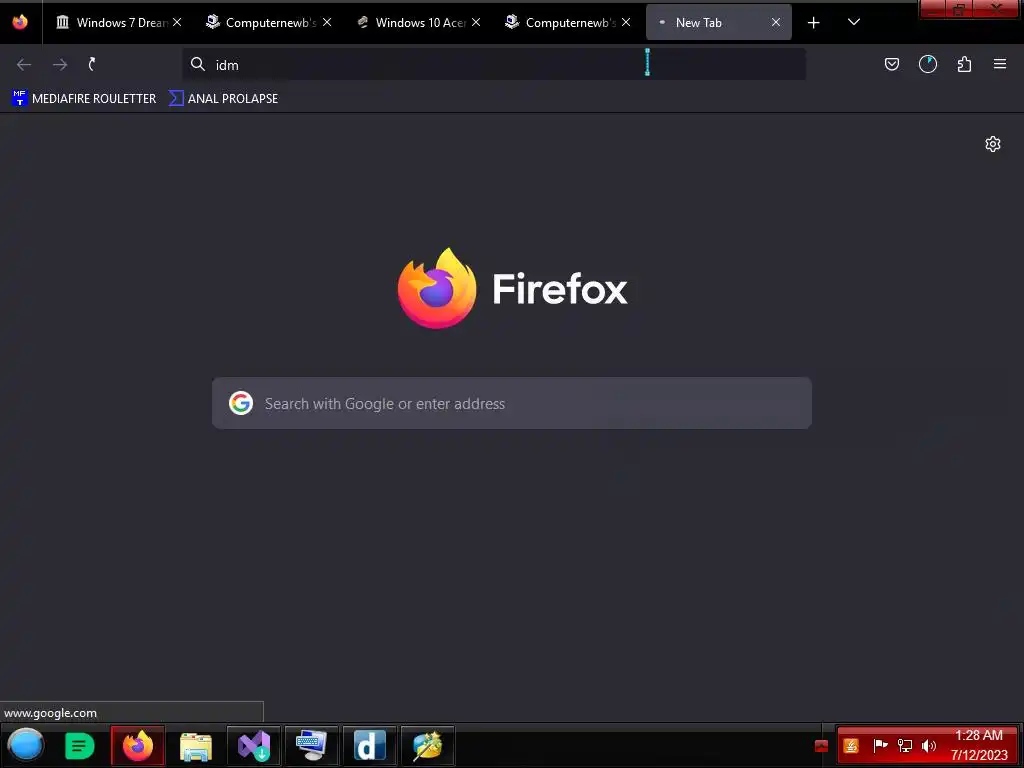Open the second bookmarks toolbar item
The image size is (1024, 768).
pos(223,99)
